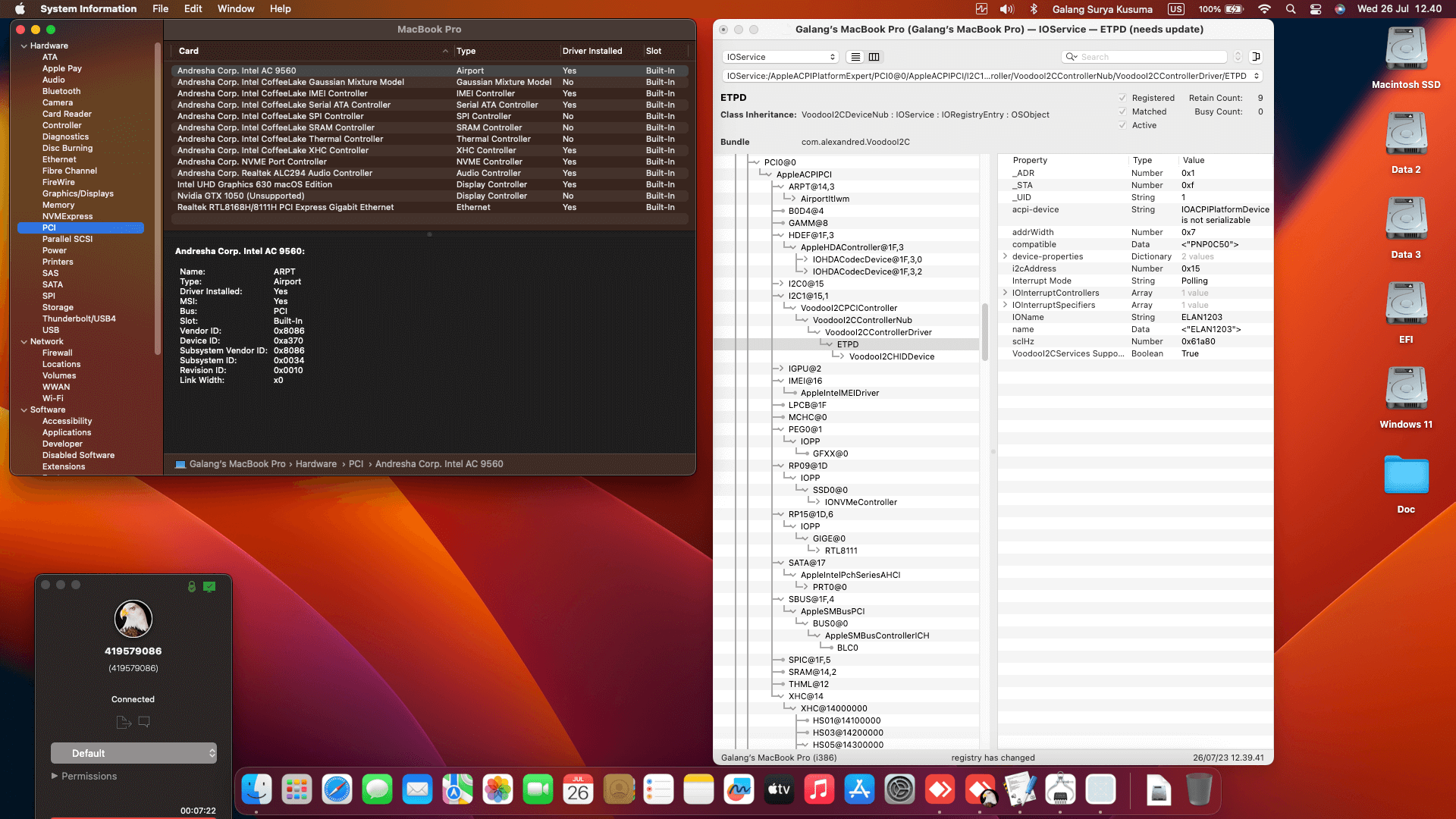The height and width of the screenshot is (819, 1456).
Task: Launch App Store from the Dock
Action: (859, 789)
